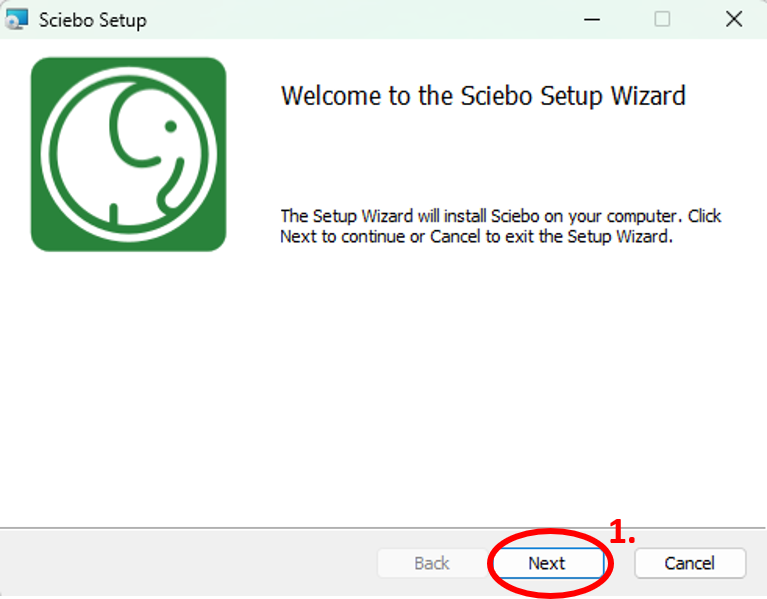The width and height of the screenshot is (767, 599).
Task: Click the elephant's curled trunk in logo
Action: click(x=170, y=184)
